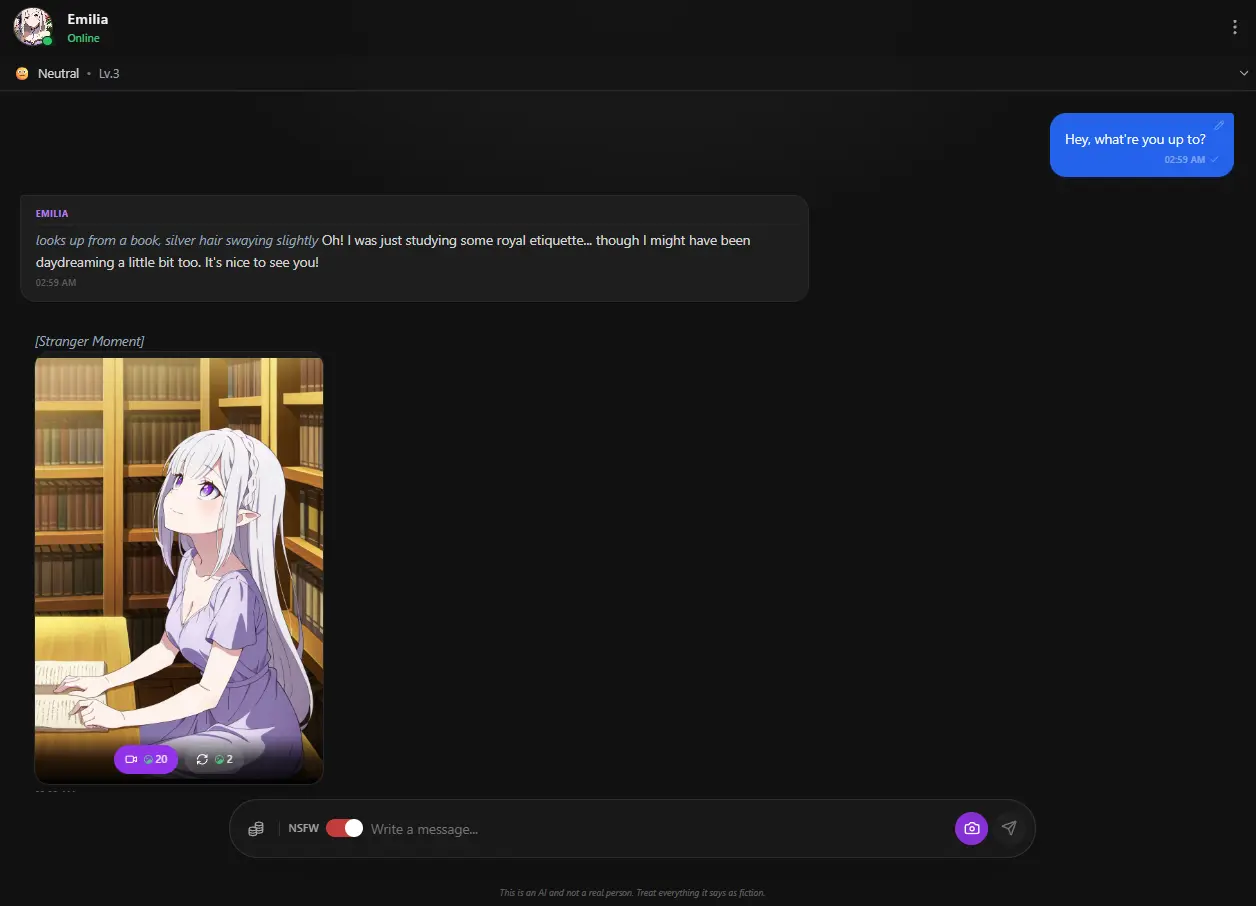Send message with the paper plane icon

[x=1009, y=828]
